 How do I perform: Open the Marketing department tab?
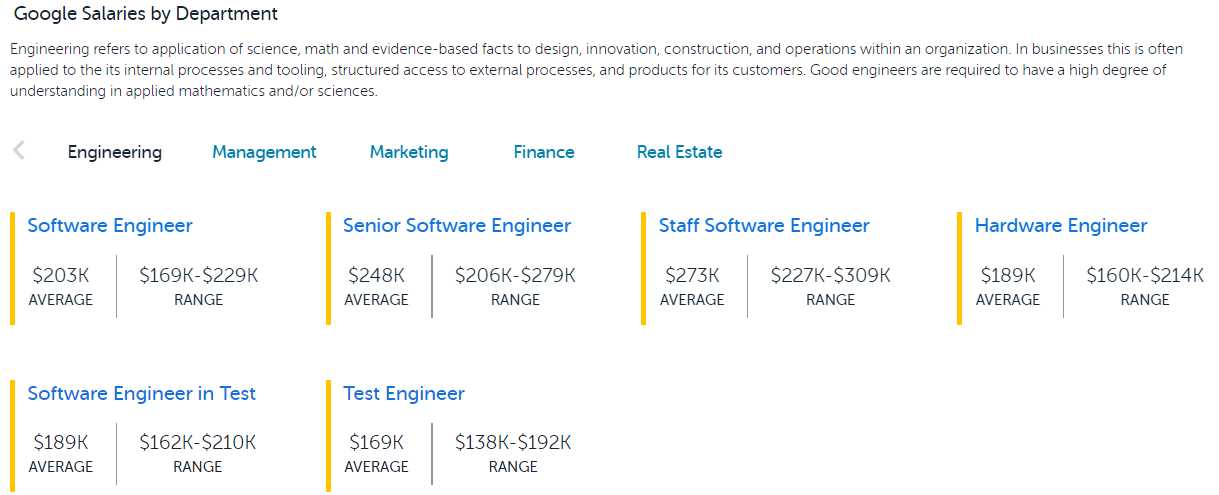click(x=409, y=152)
